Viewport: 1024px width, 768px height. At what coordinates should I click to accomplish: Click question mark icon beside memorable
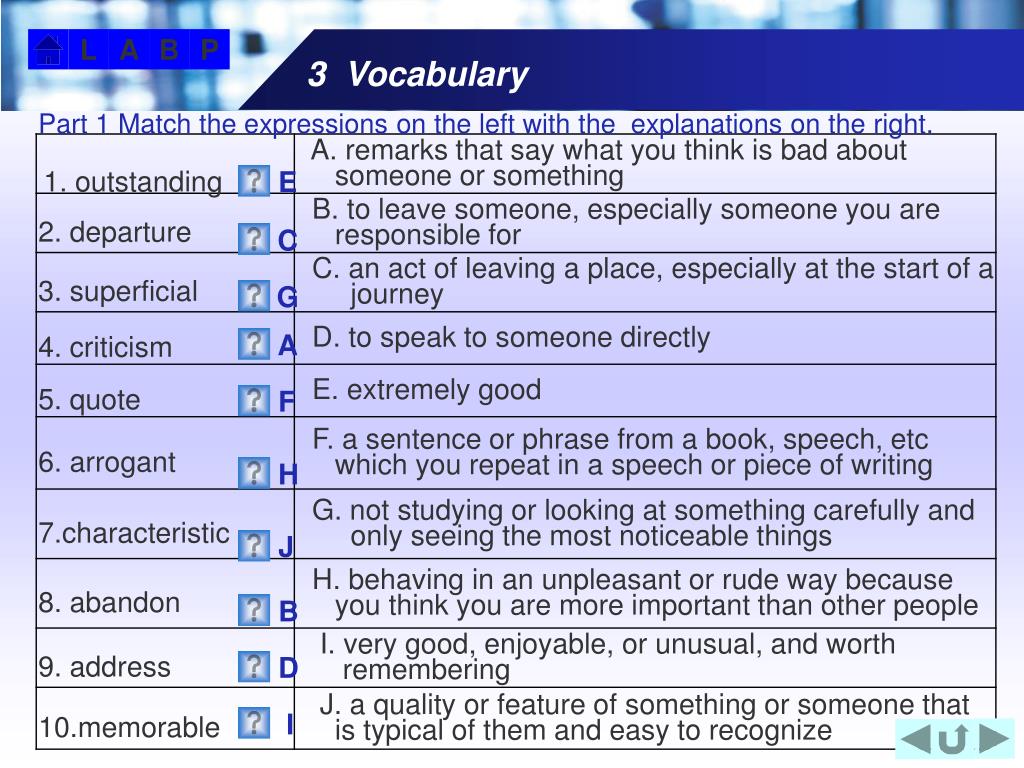pos(254,723)
